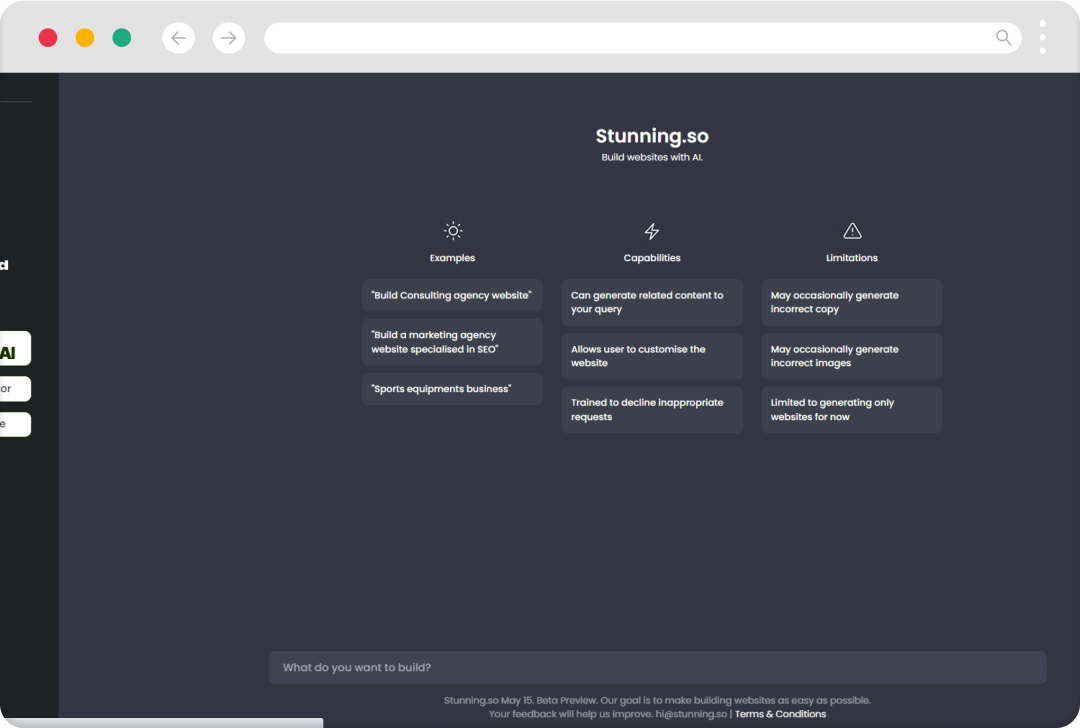Click "May occasionally generate incorrect copy" card
1080x728 pixels.
pyautogui.click(x=851, y=302)
